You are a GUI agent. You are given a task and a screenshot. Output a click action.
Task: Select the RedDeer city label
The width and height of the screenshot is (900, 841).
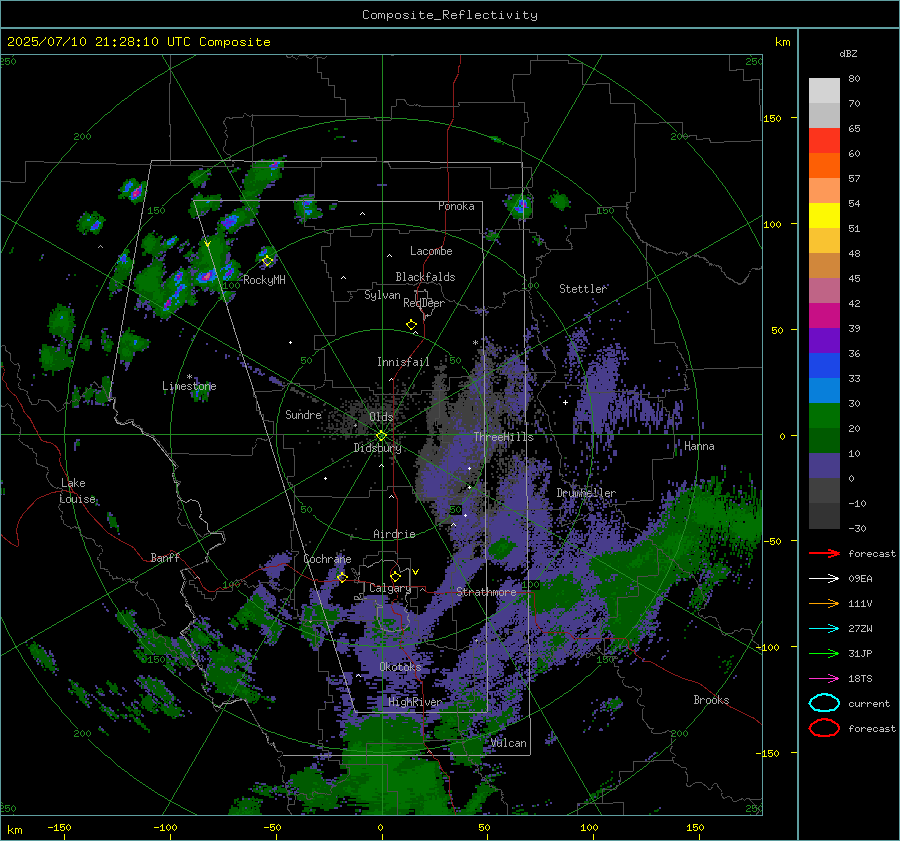(x=424, y=303)
